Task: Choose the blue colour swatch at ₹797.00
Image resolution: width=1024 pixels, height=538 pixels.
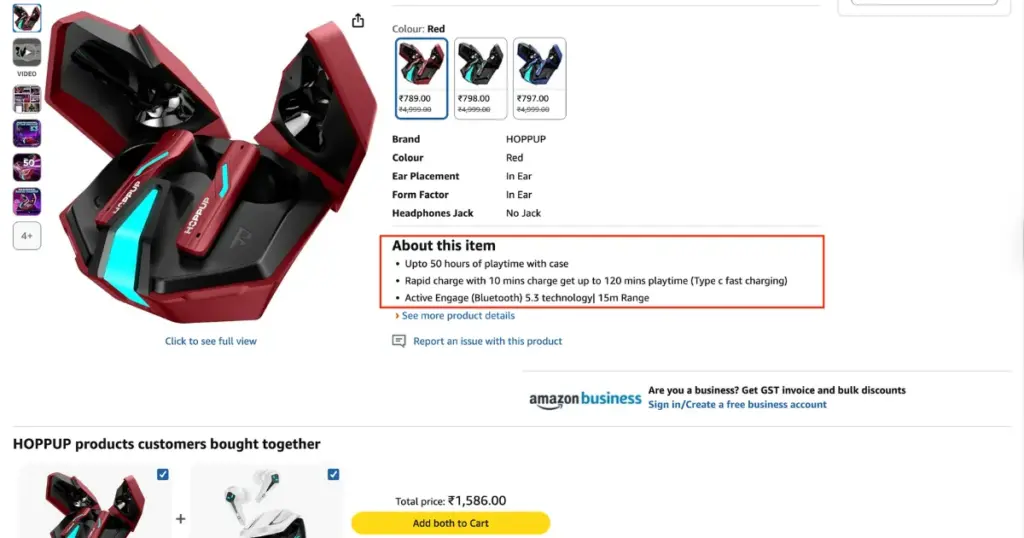Action: click(540, 78)
